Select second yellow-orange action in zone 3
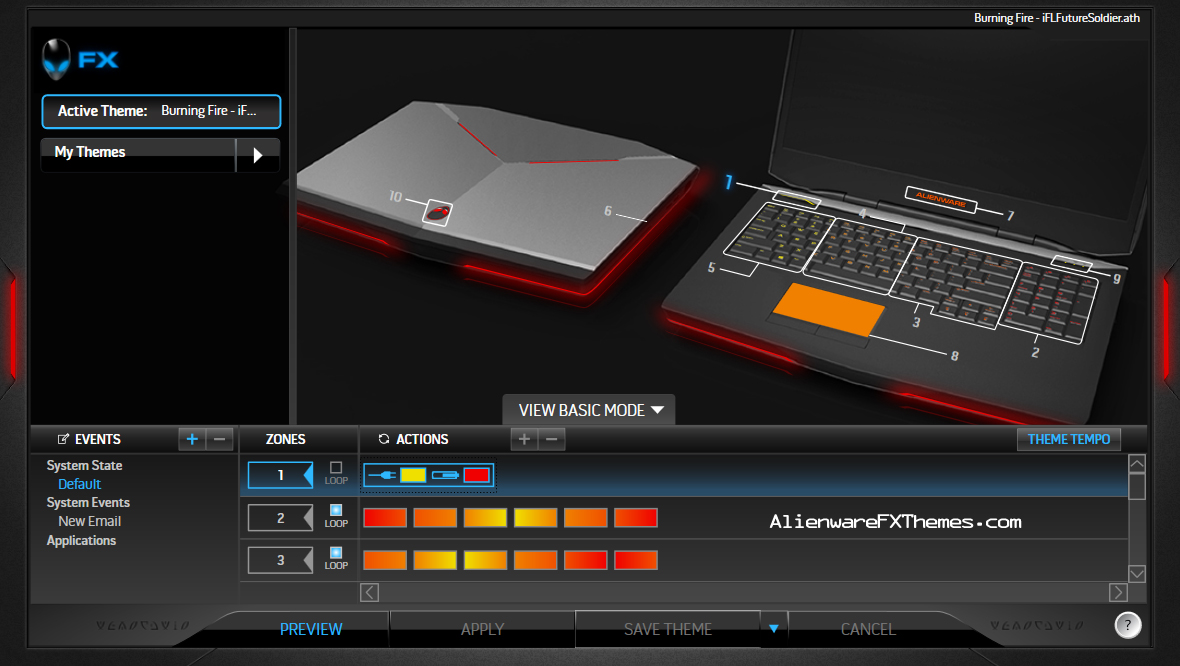Image resolution: width=1180 pixels, height=666 pixels. tap(435, 560)
